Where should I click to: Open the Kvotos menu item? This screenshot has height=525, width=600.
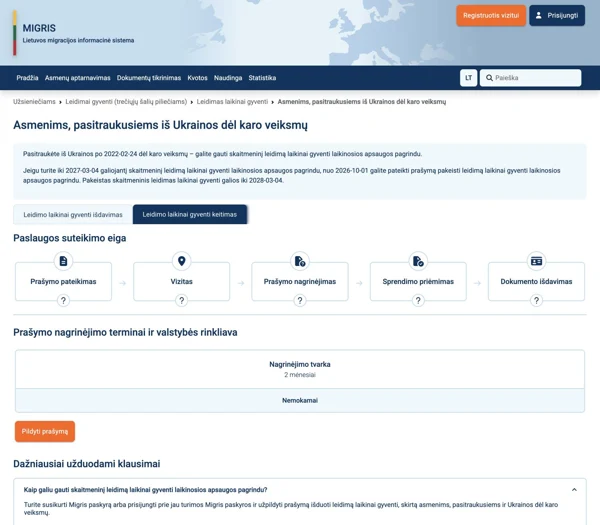(197, 78)
